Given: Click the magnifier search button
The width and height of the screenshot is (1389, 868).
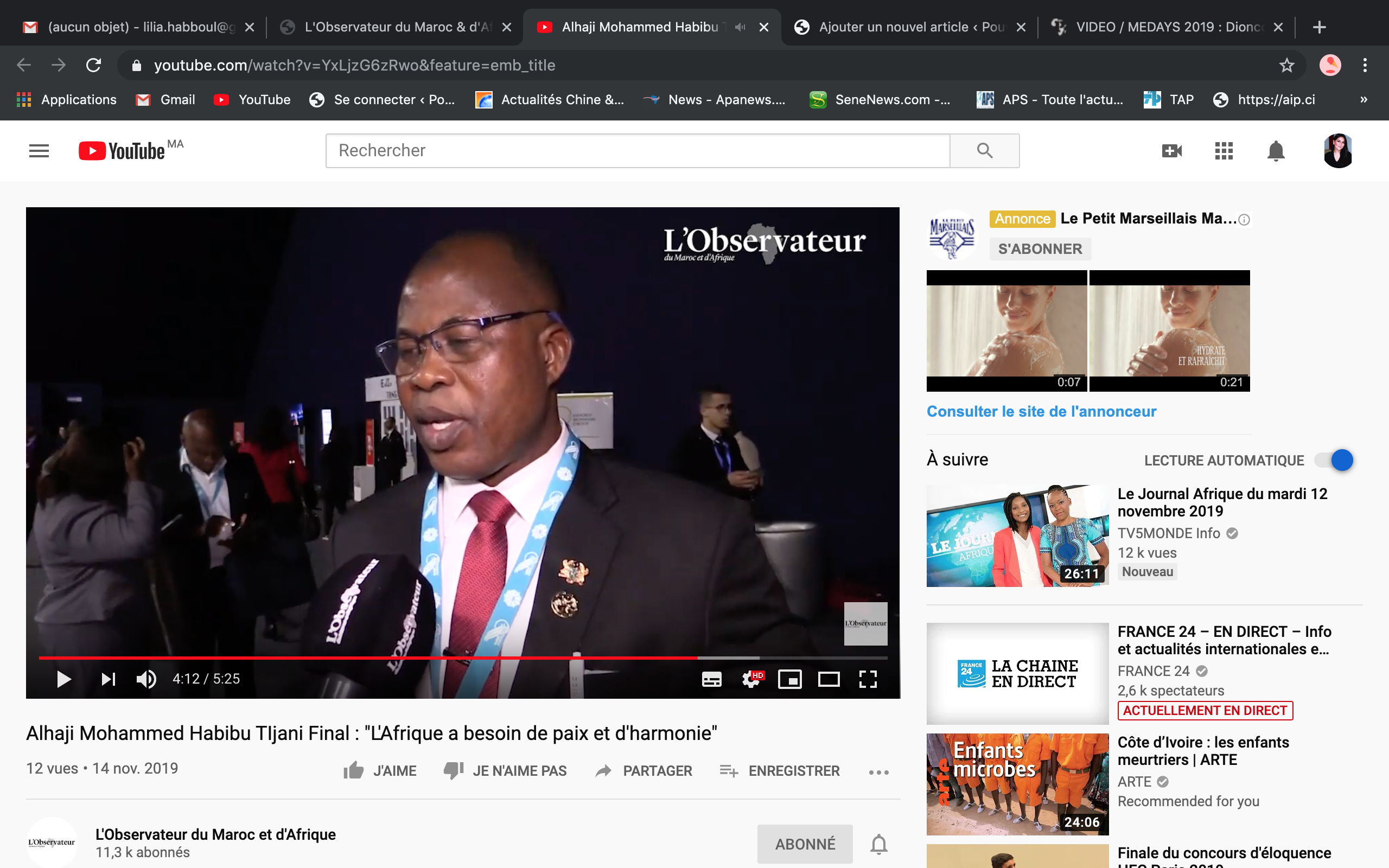Looking at the screenshot, I should tap(985, 151).
